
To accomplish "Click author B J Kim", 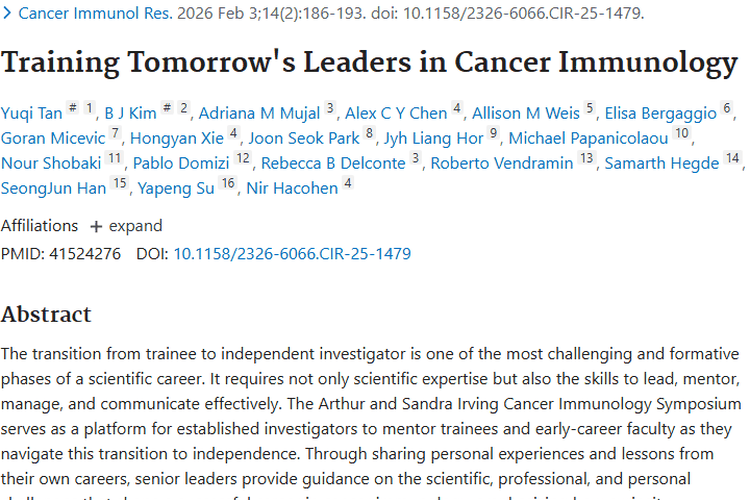I will pos(132,113).
